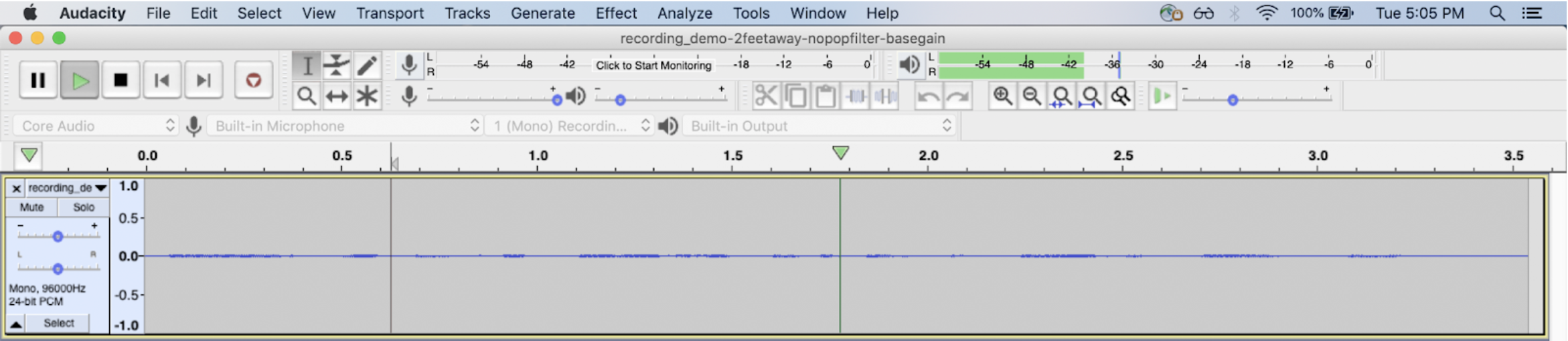Viewport: 1568px width, 341px height.
Task: Select the Envelope tool
Action: point(337,66)
